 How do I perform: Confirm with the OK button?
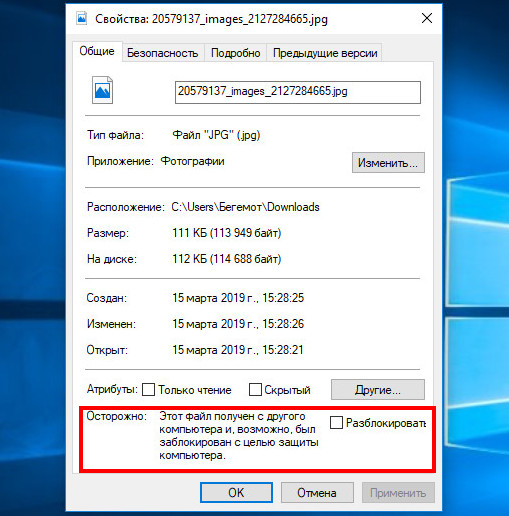(x=236, y=492)
